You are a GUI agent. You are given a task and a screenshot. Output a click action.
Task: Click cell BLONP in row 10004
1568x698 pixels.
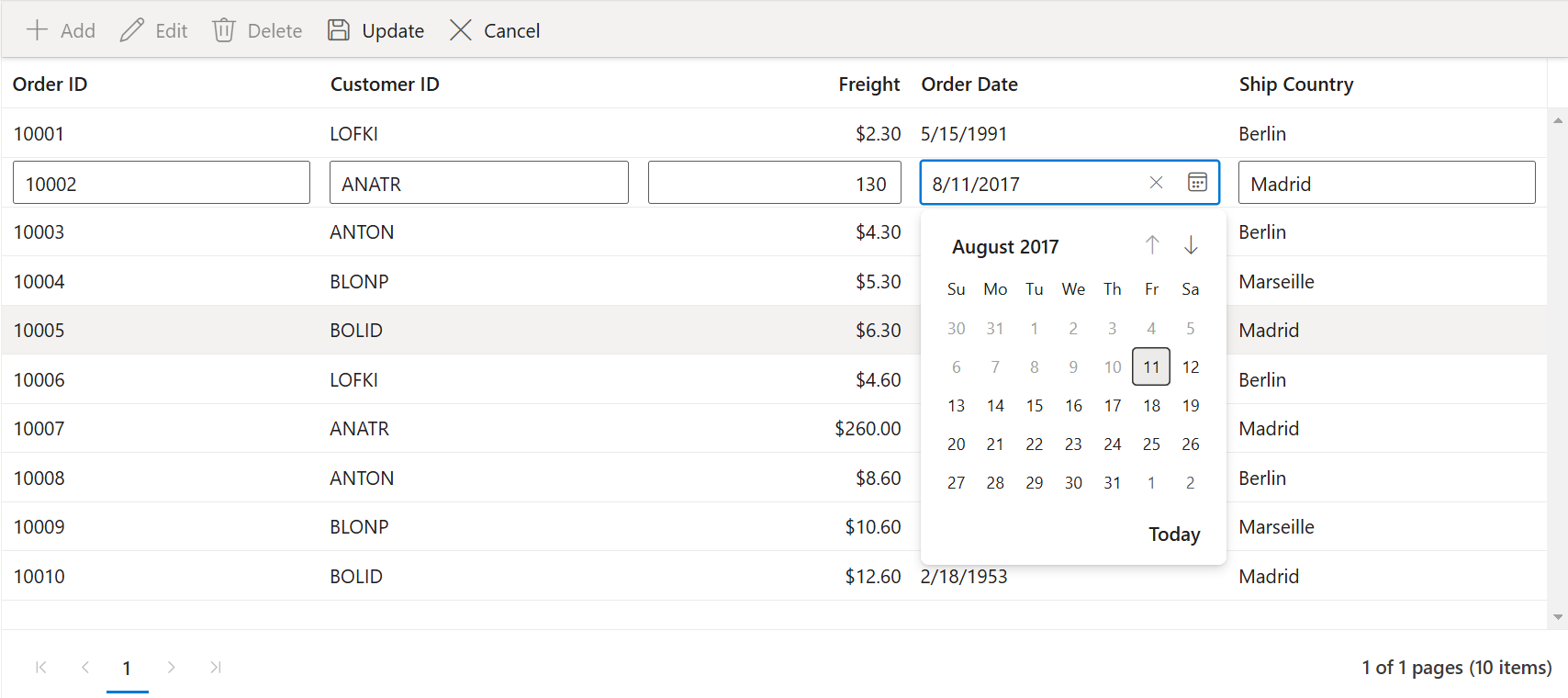pyautogui.click(x=359, y=281)
